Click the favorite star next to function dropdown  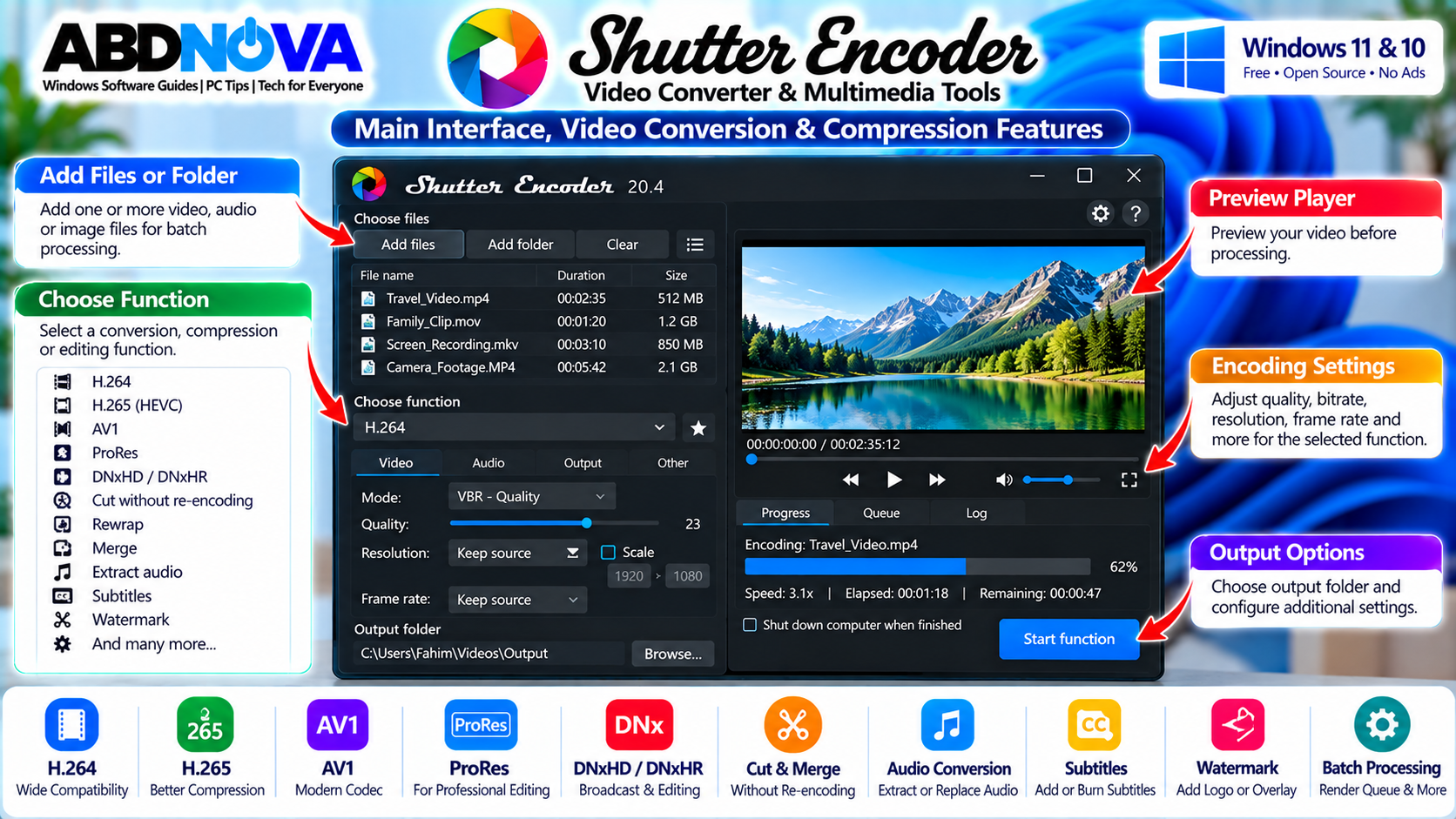[698, 428]
